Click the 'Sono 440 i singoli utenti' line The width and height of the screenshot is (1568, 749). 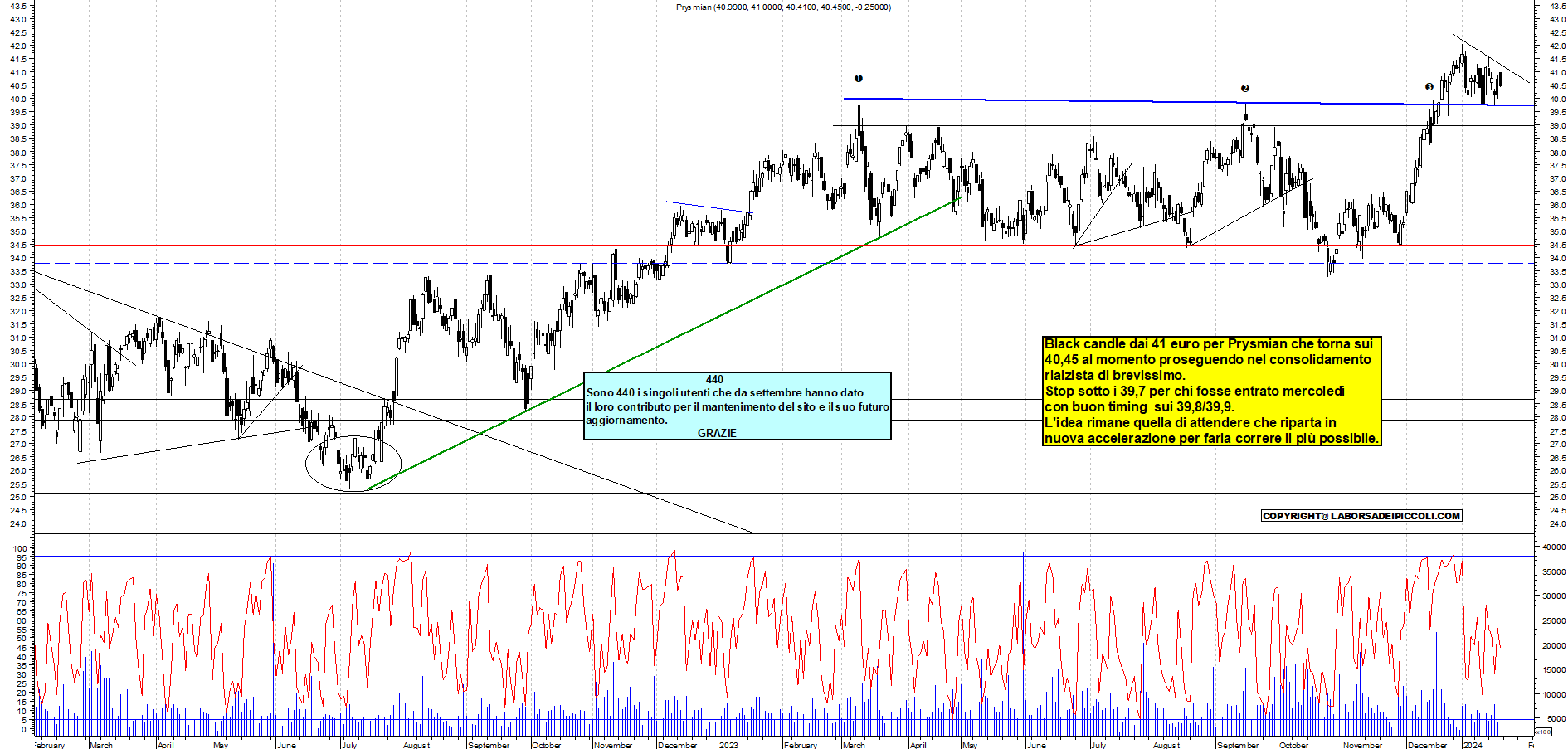[x=725, y=392]
